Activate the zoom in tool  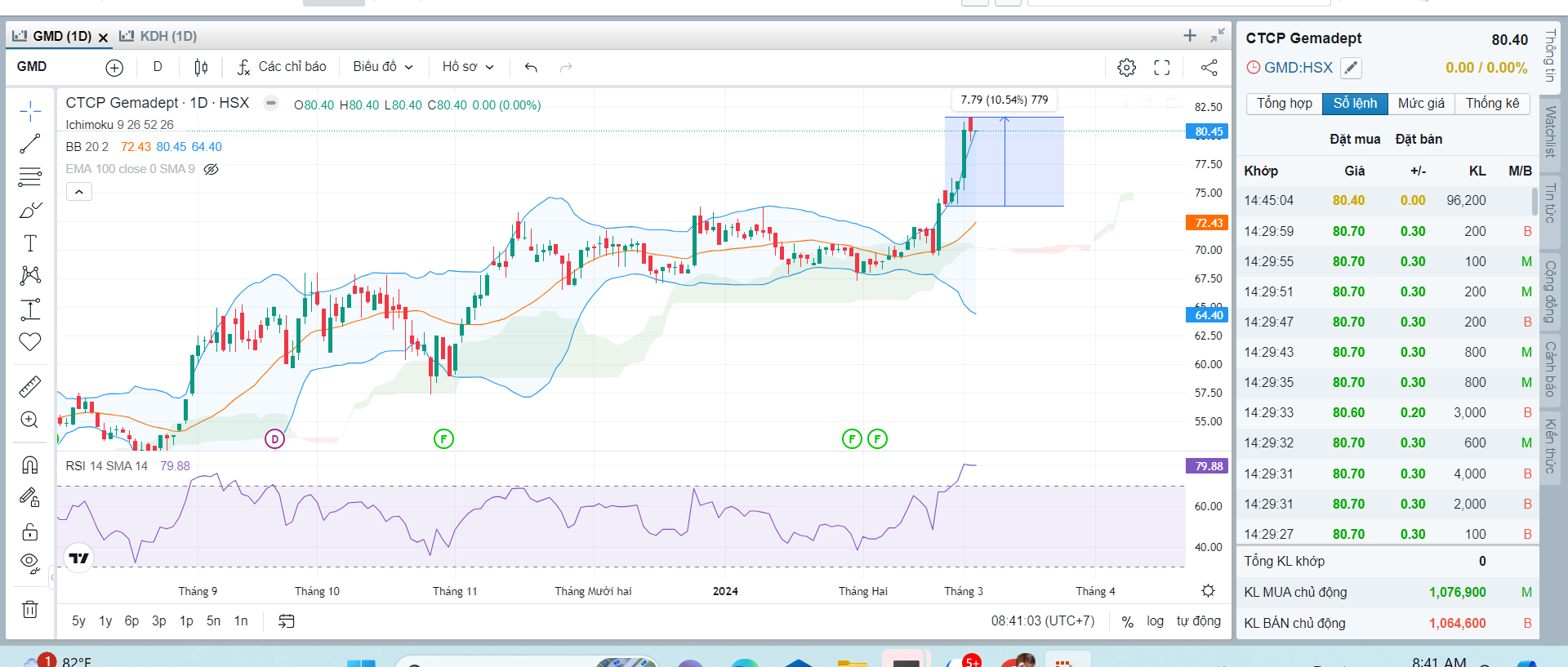30,420
